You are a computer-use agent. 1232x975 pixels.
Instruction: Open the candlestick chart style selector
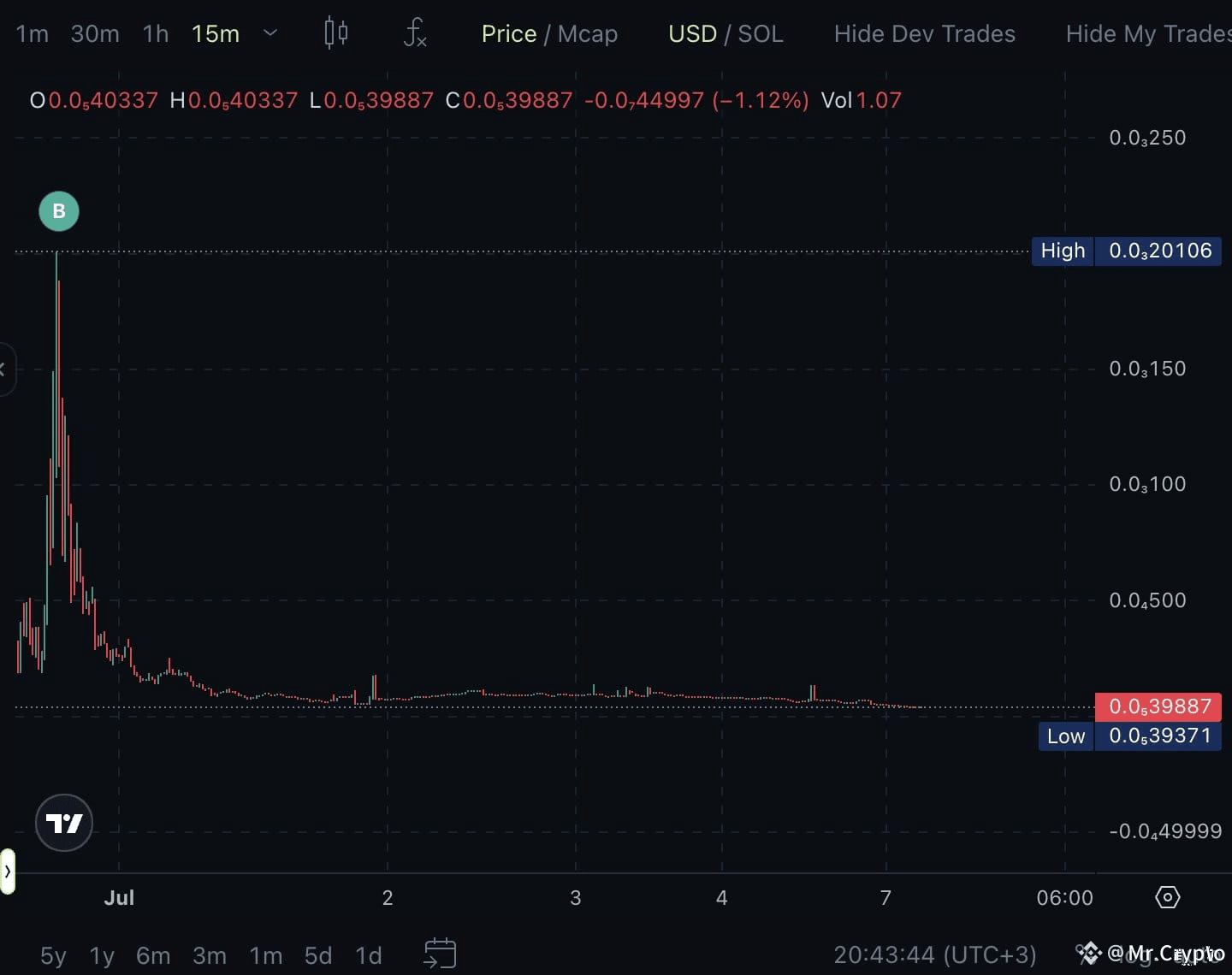[x=335, y=33]
